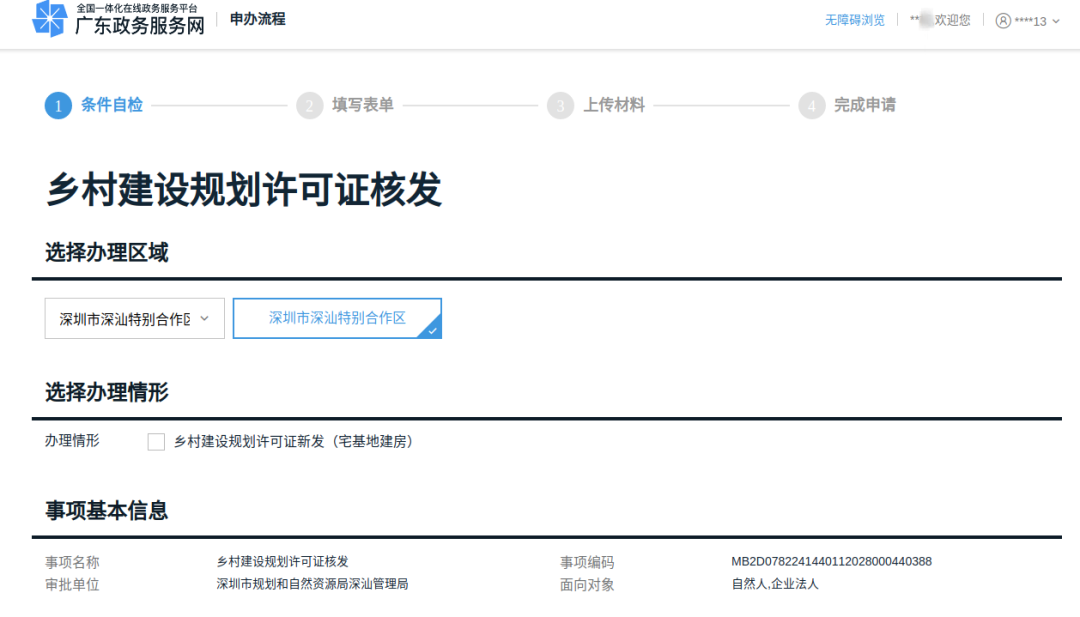Open the 无障碍浏览 link
Viewport: 1080px width, 617px height.
click(x=854, y=20)
